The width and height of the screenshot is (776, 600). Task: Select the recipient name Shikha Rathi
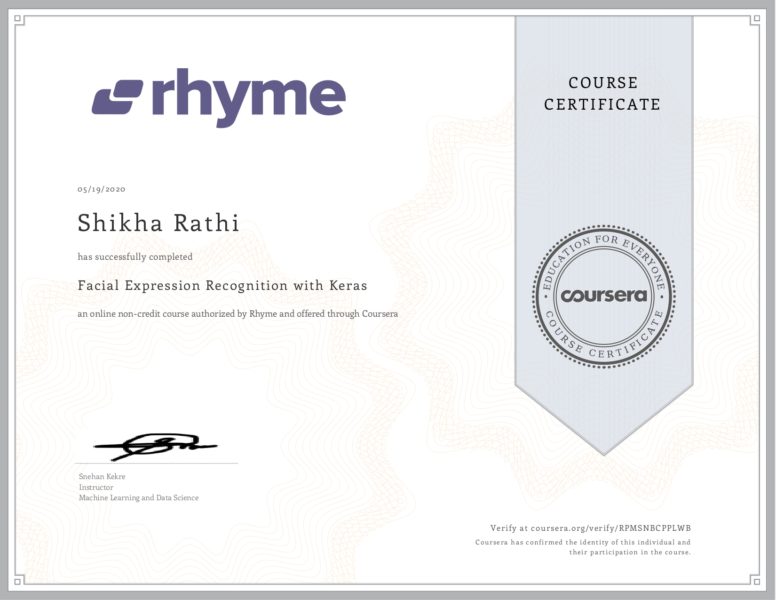click(x=158, y=223)
